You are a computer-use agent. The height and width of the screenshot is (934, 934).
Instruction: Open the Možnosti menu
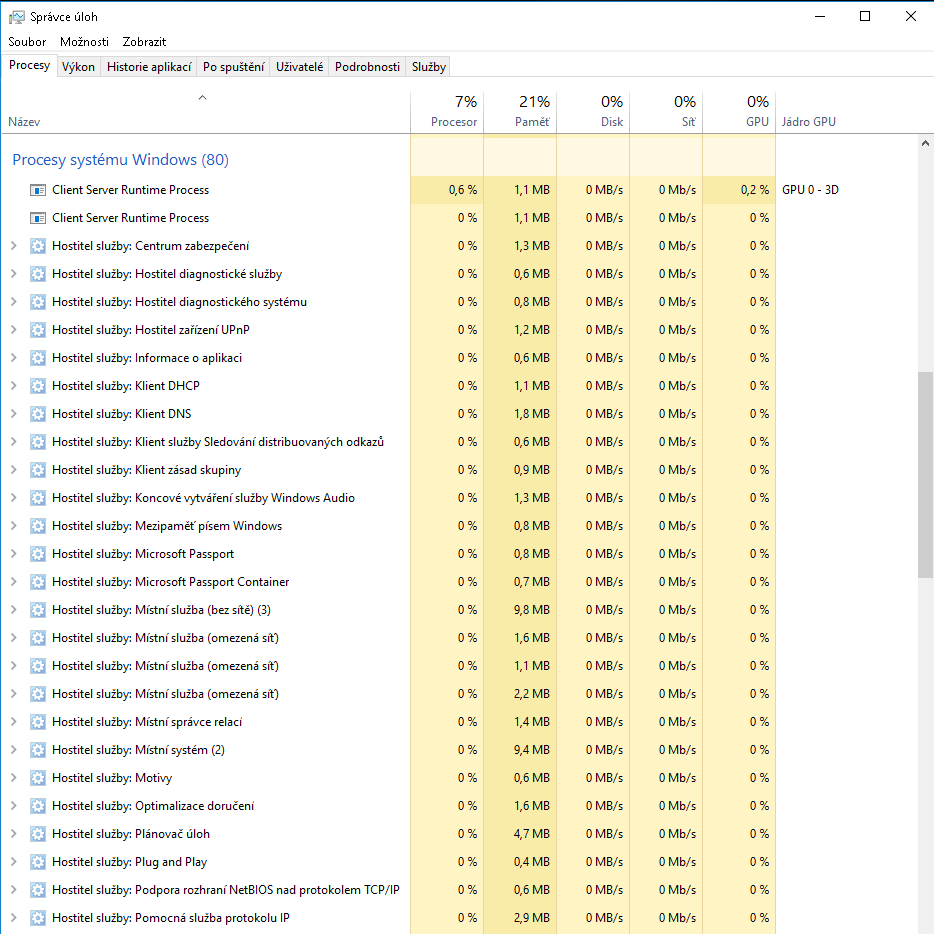pyautogui.click(x=84, y=42)
